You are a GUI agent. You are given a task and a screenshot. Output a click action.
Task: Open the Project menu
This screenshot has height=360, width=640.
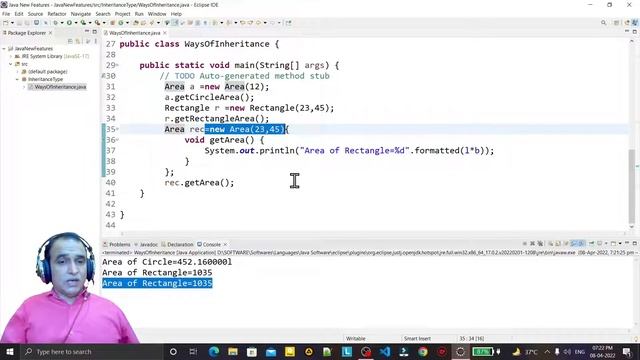coord(122,14)
